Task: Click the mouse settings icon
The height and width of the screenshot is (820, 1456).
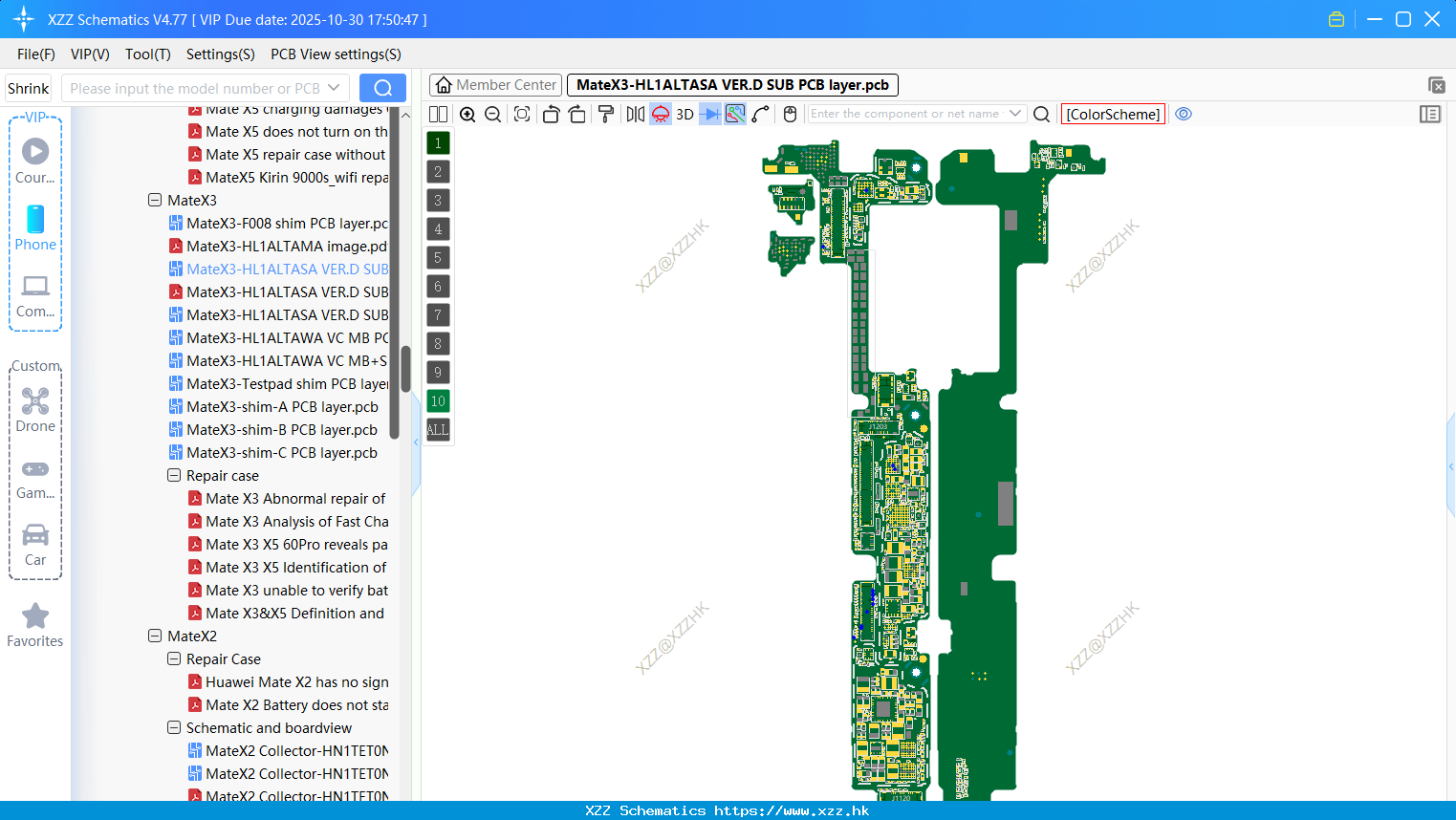Action: pyautogui.click(x=790, y=114)
